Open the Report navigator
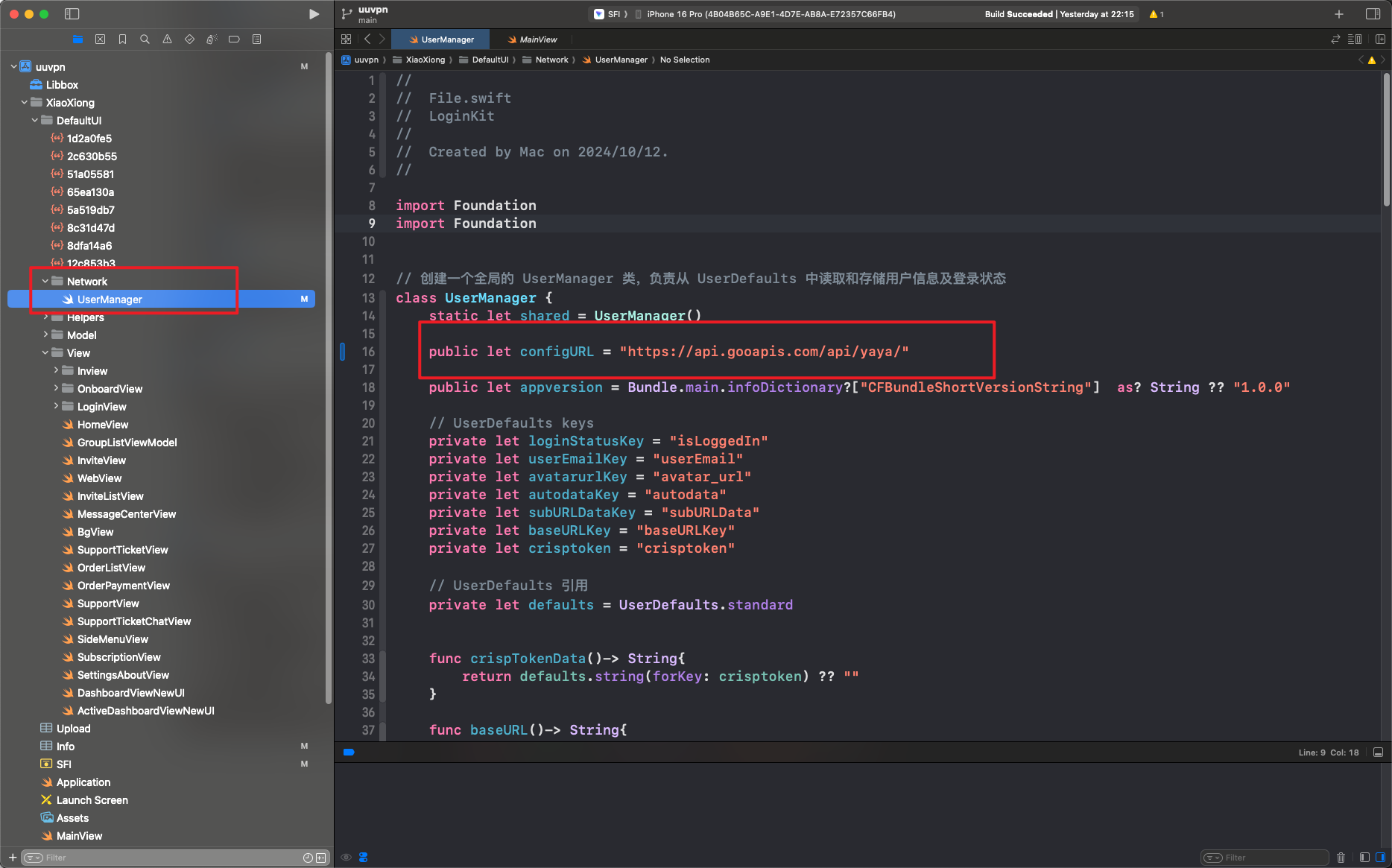Screen dimensions: 1392x868 point(256,39)
